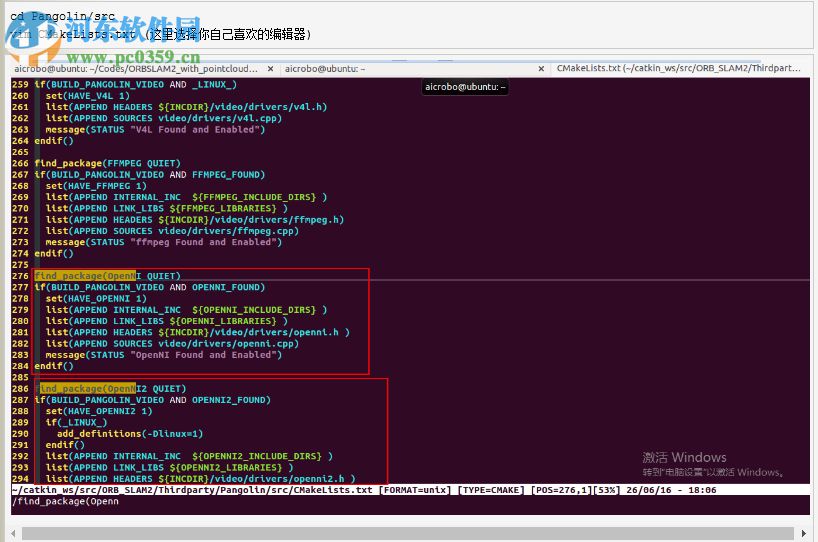
Task: Close the second aicrobo@ubuntu terminal tab
Action: tap(540, 69)
